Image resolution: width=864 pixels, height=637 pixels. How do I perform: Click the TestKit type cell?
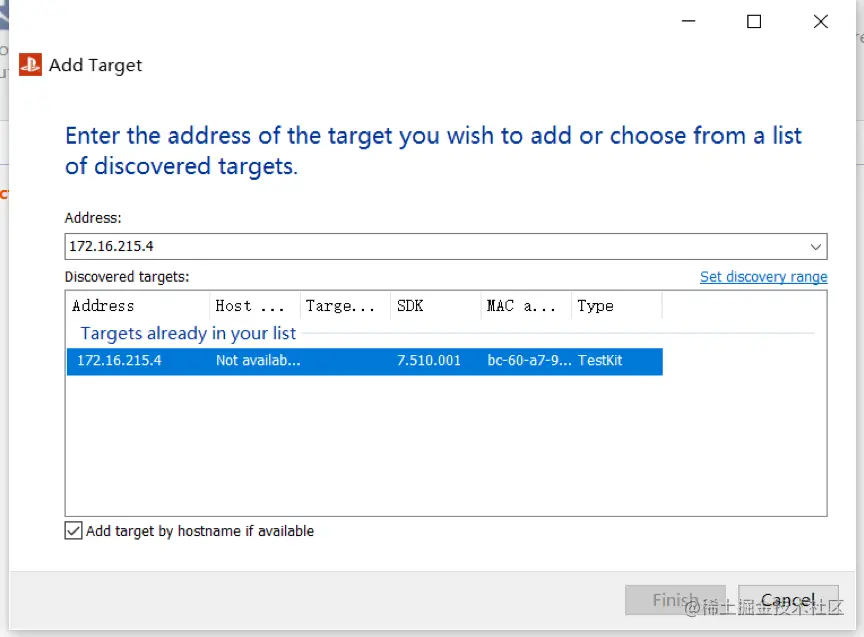600,361
